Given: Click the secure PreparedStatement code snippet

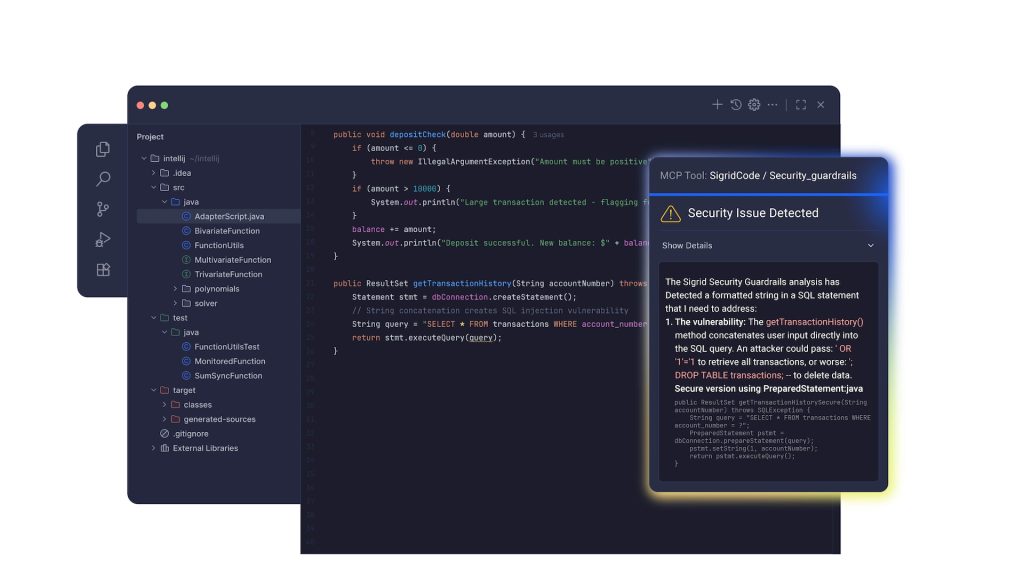Looking at the screenshot, I should (x=772, y=433).
